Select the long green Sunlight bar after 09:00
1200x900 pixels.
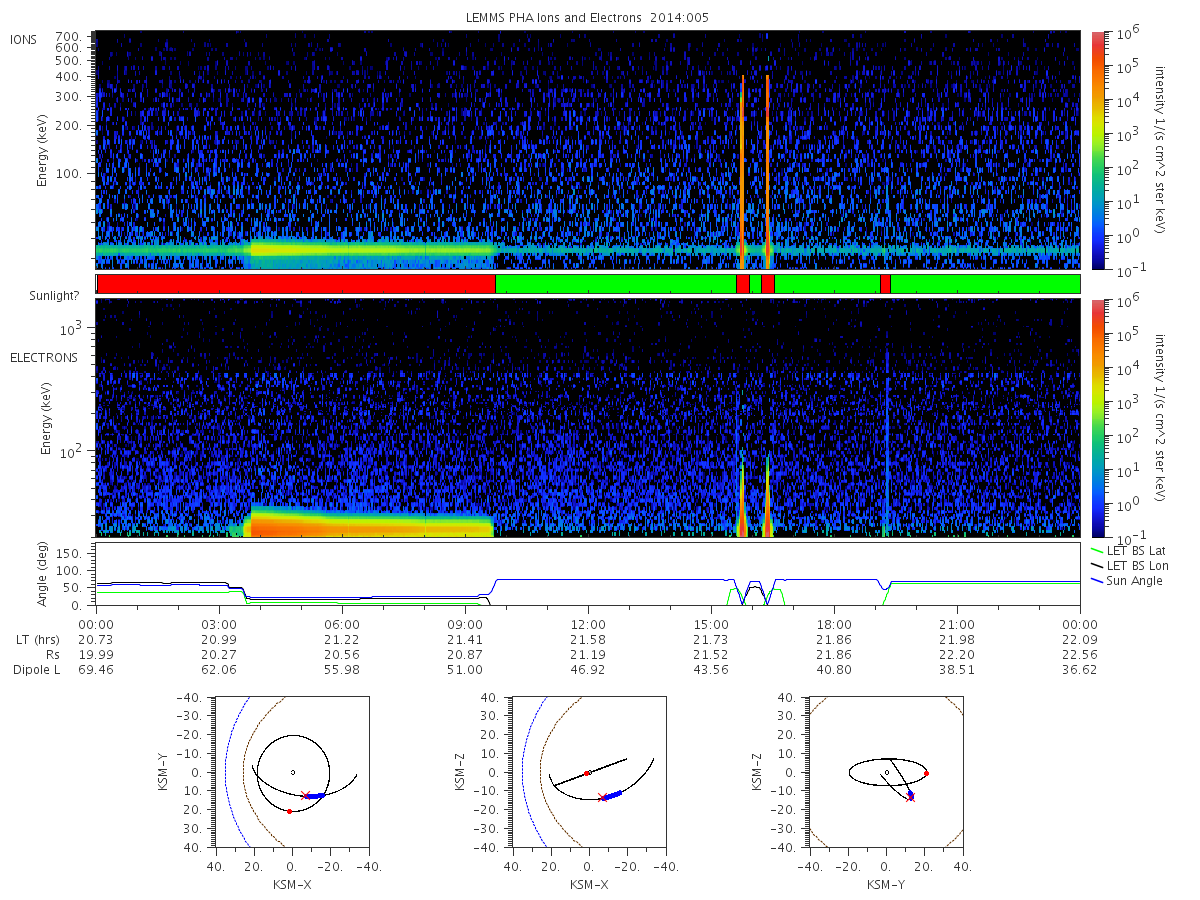[616, 284]
